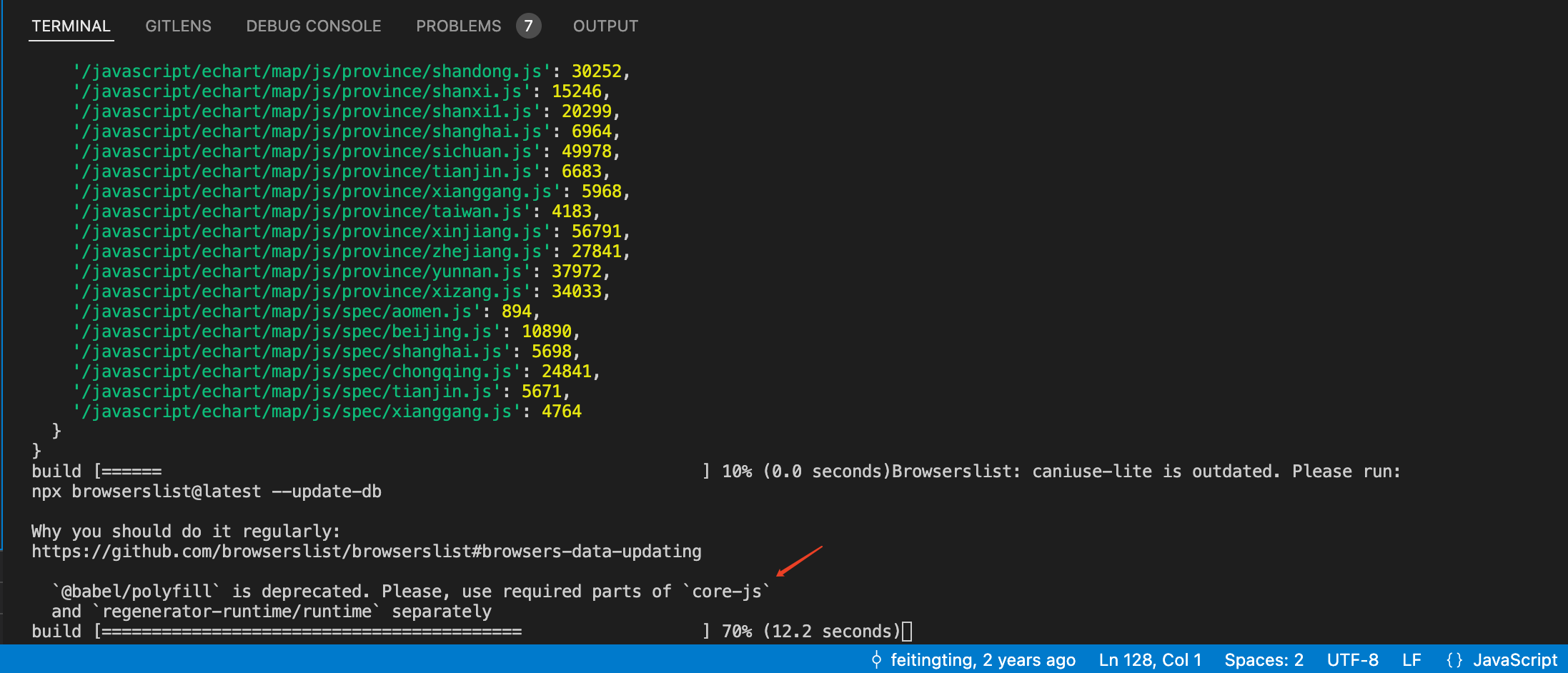Open the browserslist GitHub URL in terminal
Viewport: 1568px width, 673px height.
coord(367,552)
